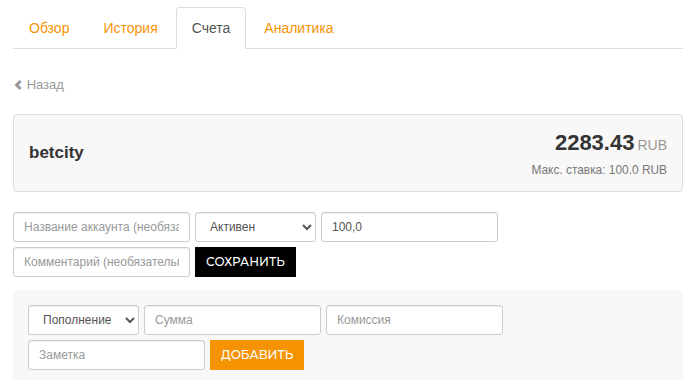The height and width of the screenshot is (388, 700).
Task: Click the 2283.43 balance amount
Action: coord(594,143)
